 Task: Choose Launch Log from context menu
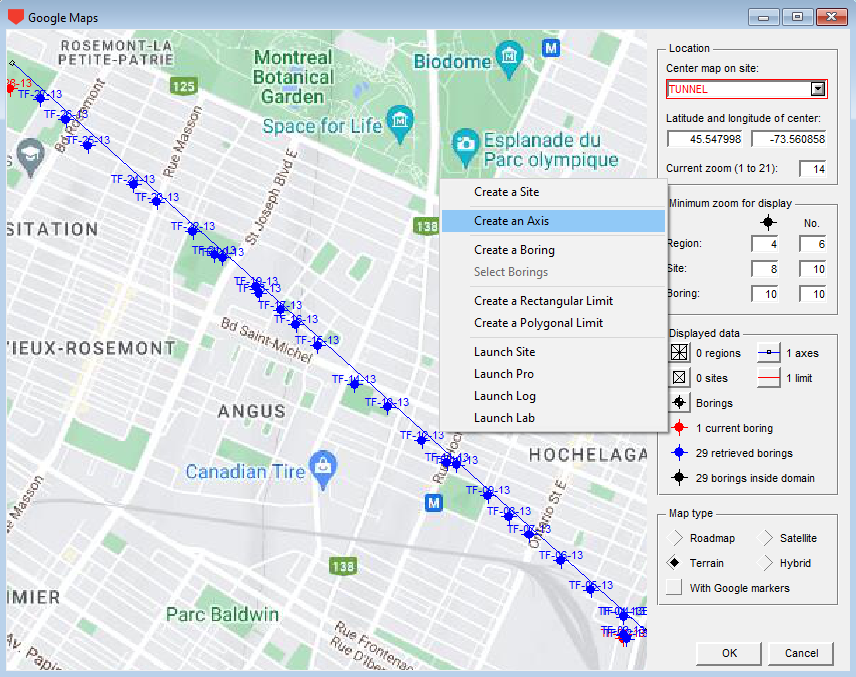[x=554, y=396]
